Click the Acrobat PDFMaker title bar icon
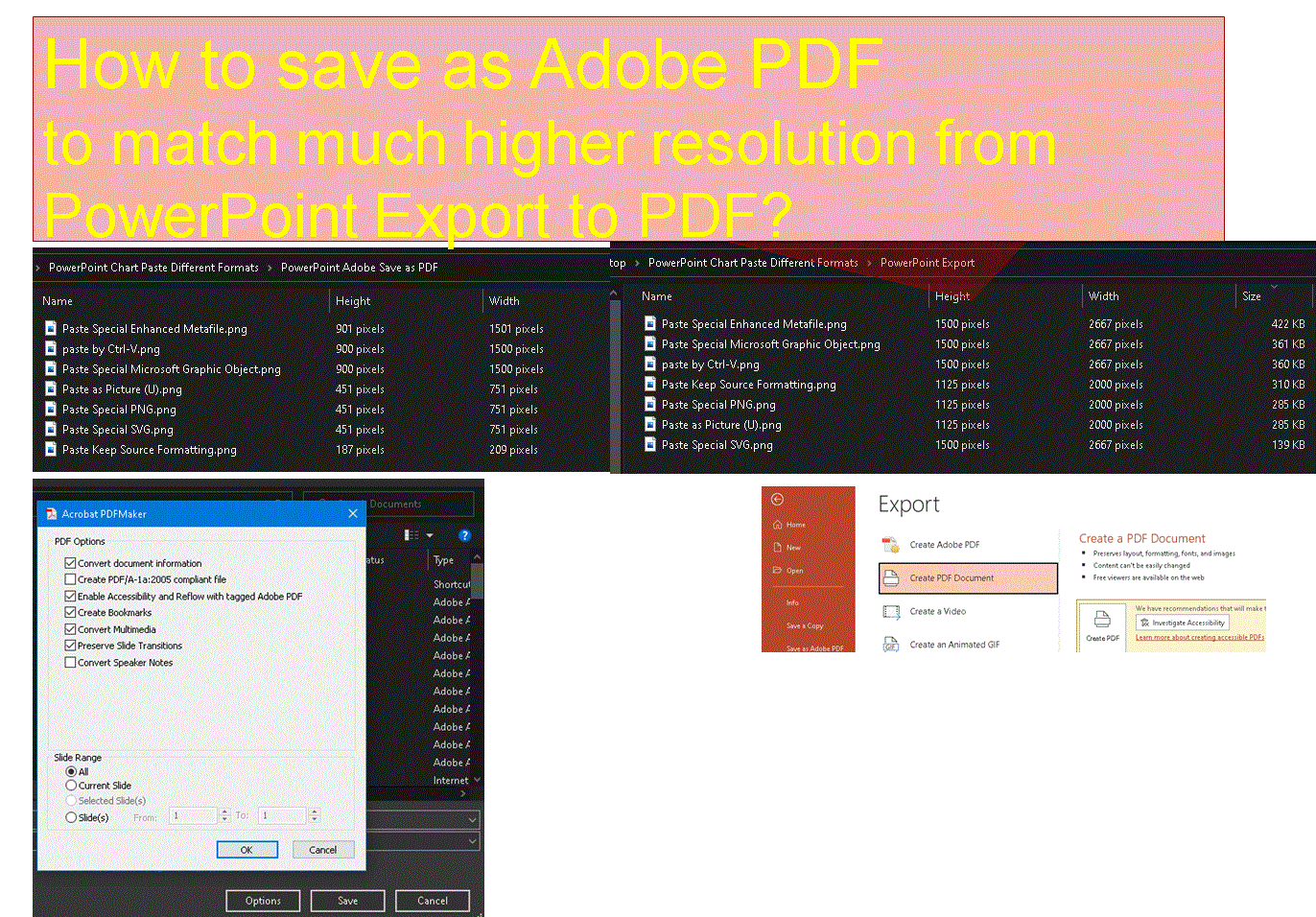This screenshot has width=1316, height=917. 51,514
